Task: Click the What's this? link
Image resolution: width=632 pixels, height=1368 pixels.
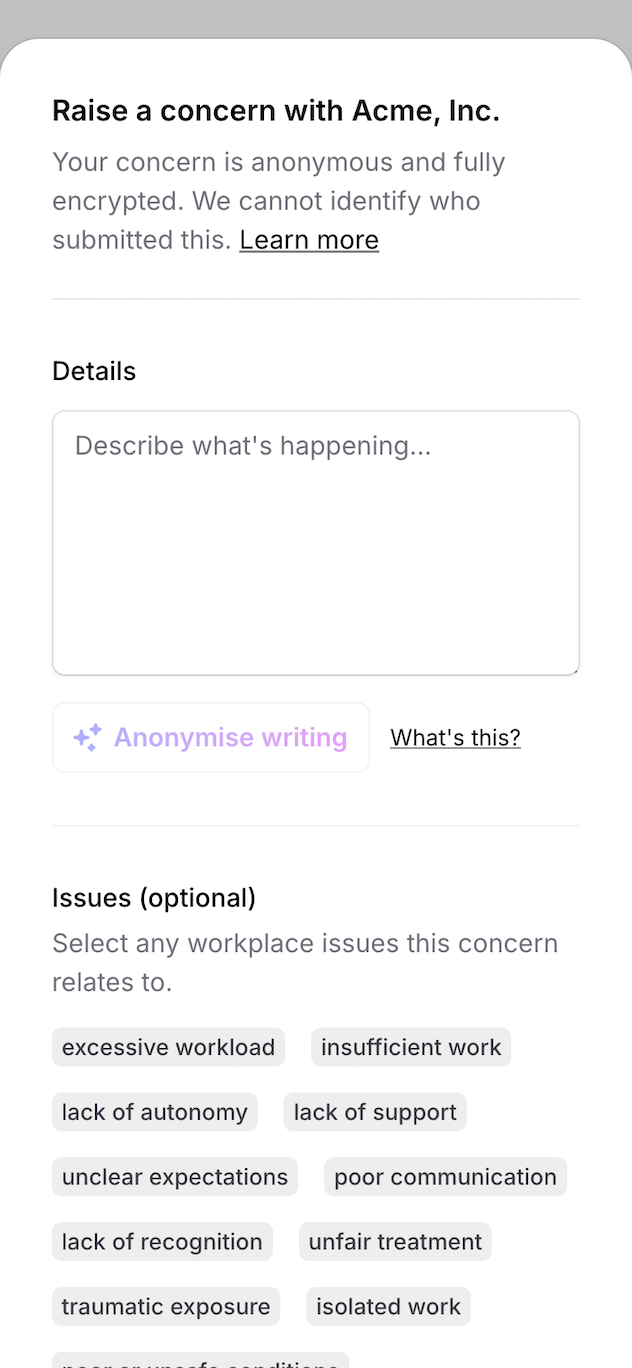Action: point(455,738)
